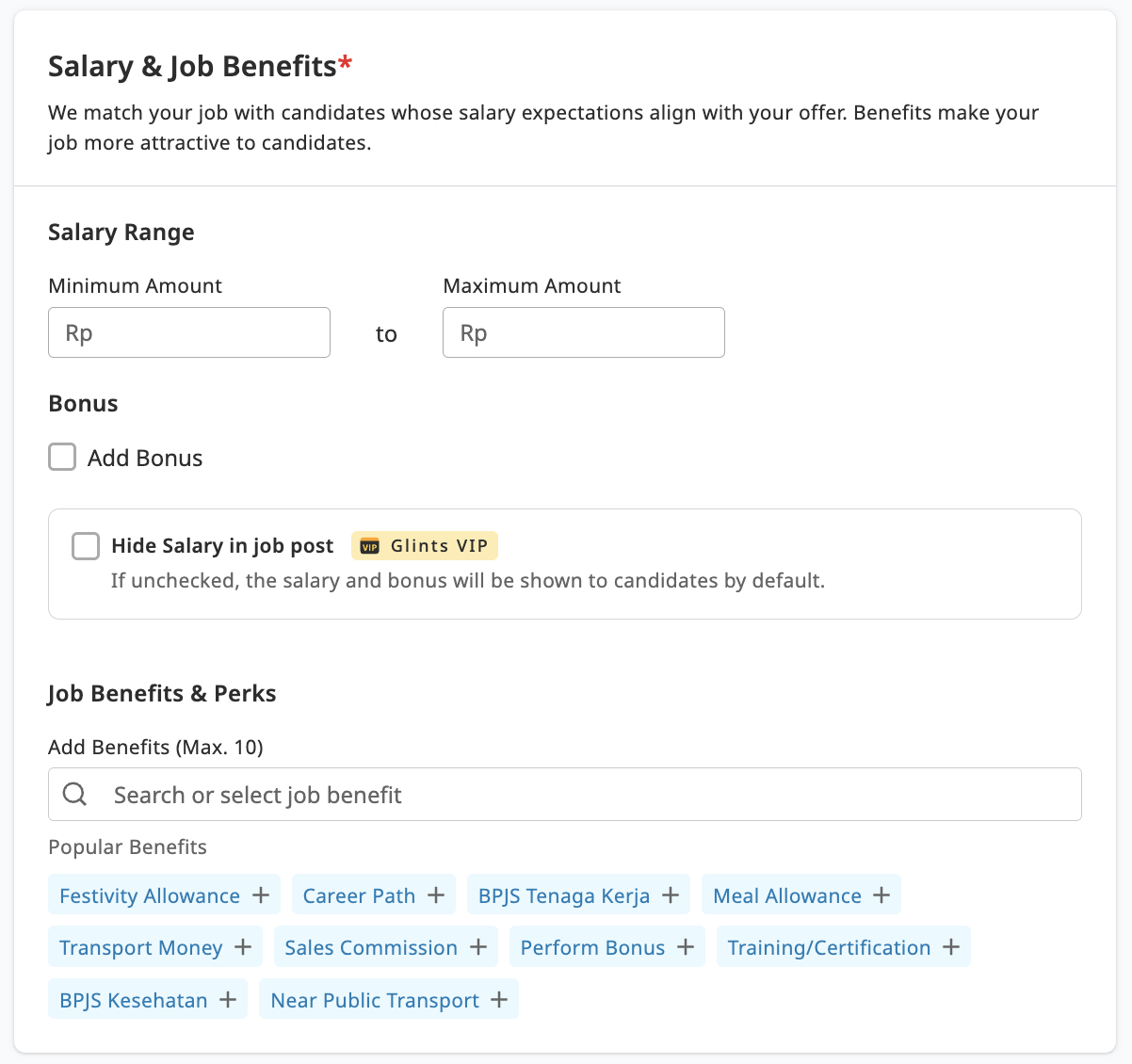Click the plus icon on Sales Commission
Screen dimensions: 1132x1064
478,946
